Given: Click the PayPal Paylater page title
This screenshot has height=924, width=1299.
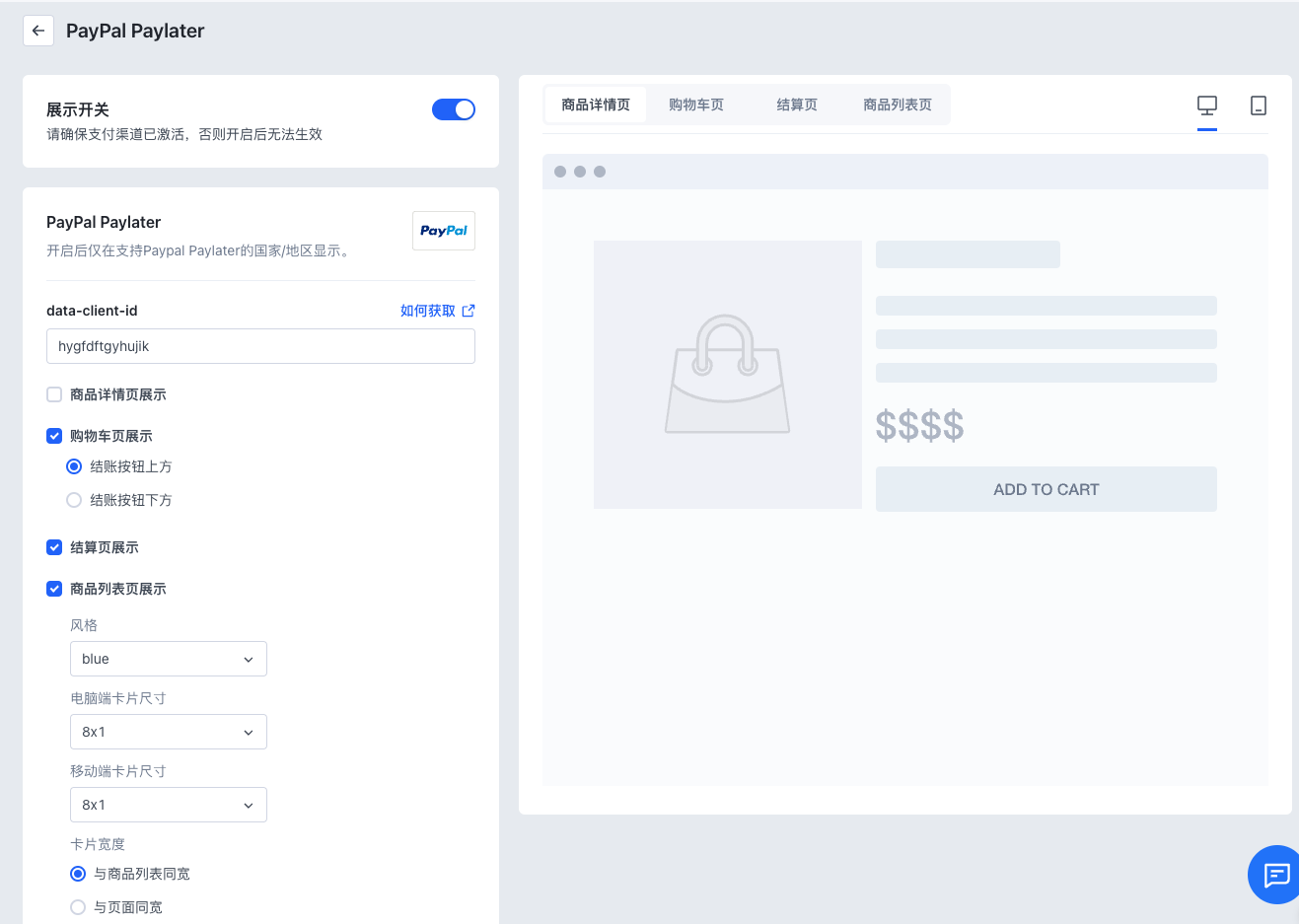Looking at the screenshot, I should (135, 31).
